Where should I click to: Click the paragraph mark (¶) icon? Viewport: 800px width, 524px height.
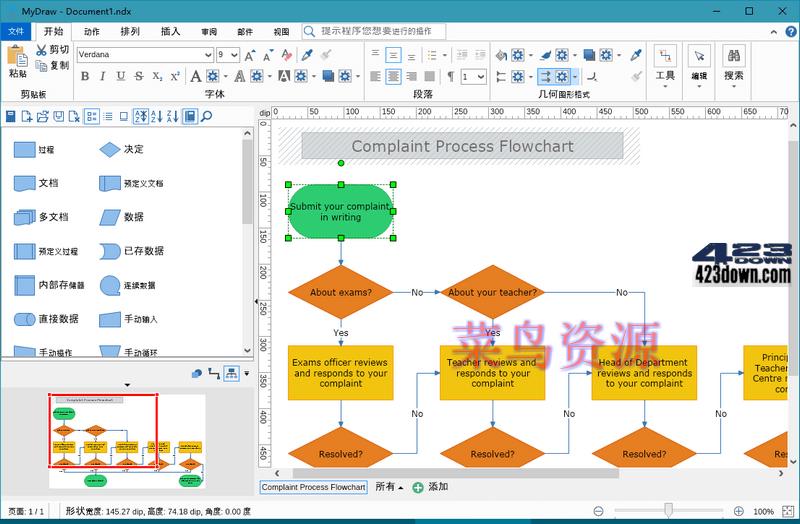coord(451,77)
